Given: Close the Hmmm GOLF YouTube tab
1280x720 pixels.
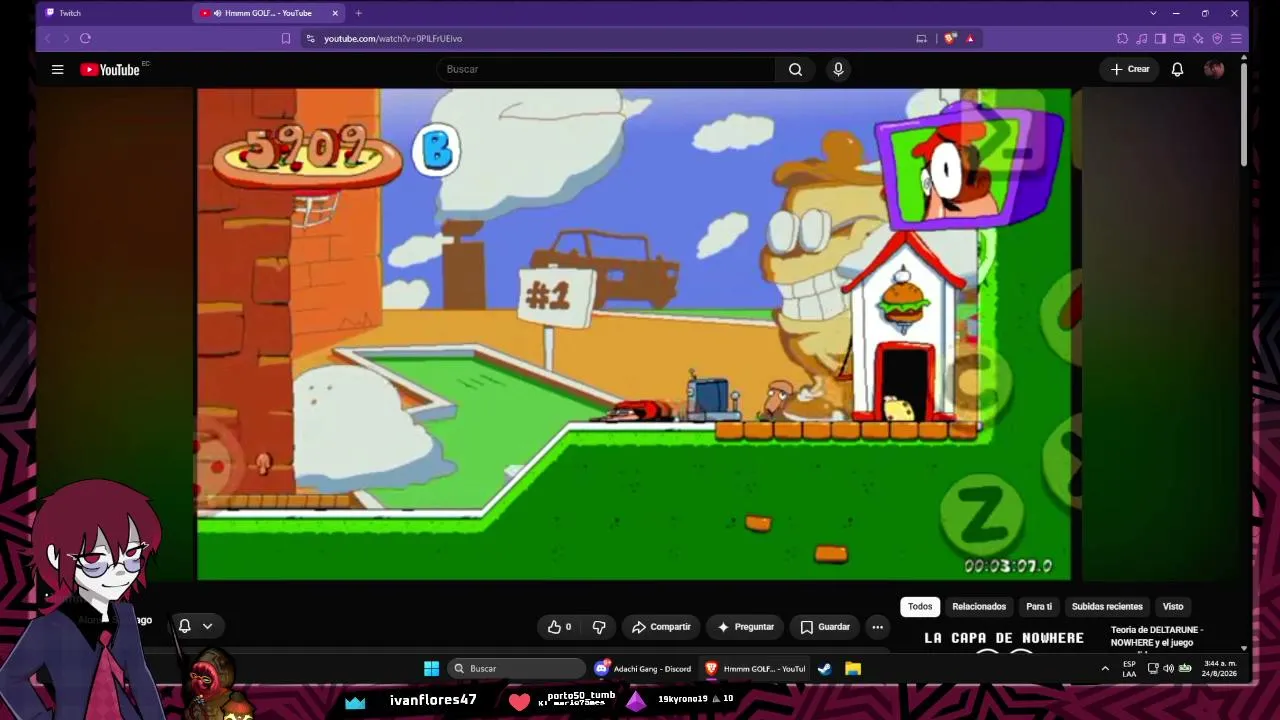Looking at the screenshot, I should click(335, 13).
